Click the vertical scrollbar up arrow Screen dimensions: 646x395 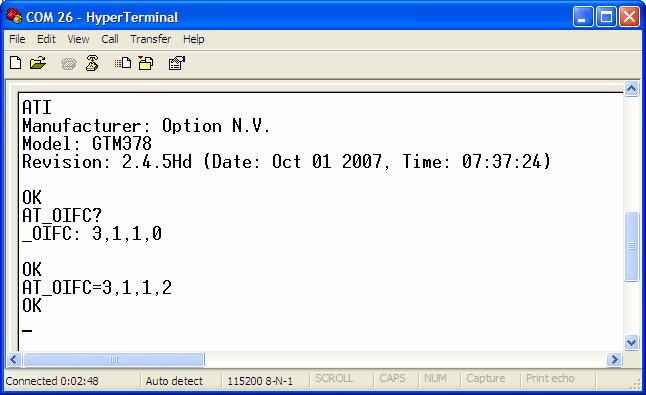pos(631,89)
